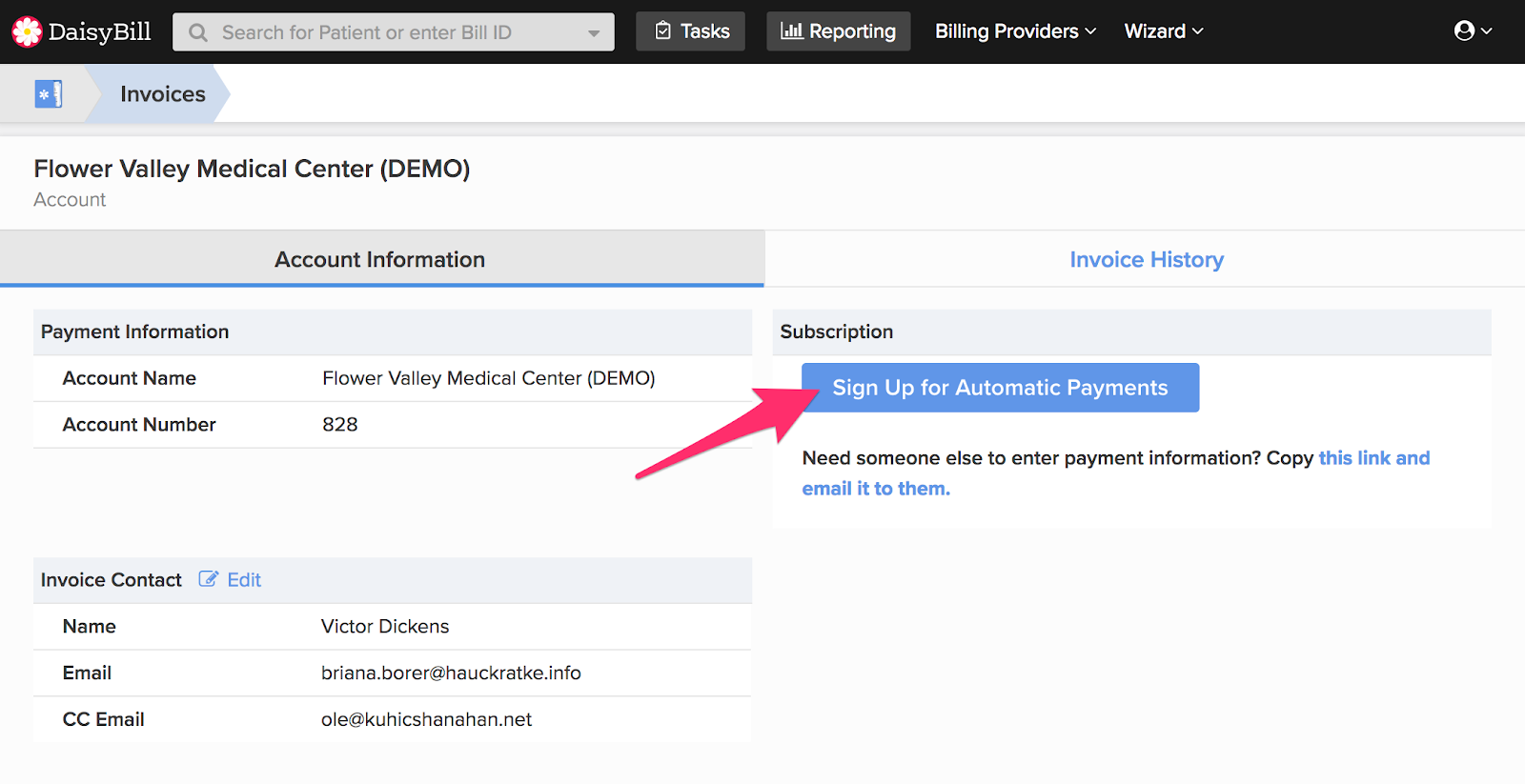
Task: Click the Sign Up for Automatic Payments button
Action: point(1000,388)
